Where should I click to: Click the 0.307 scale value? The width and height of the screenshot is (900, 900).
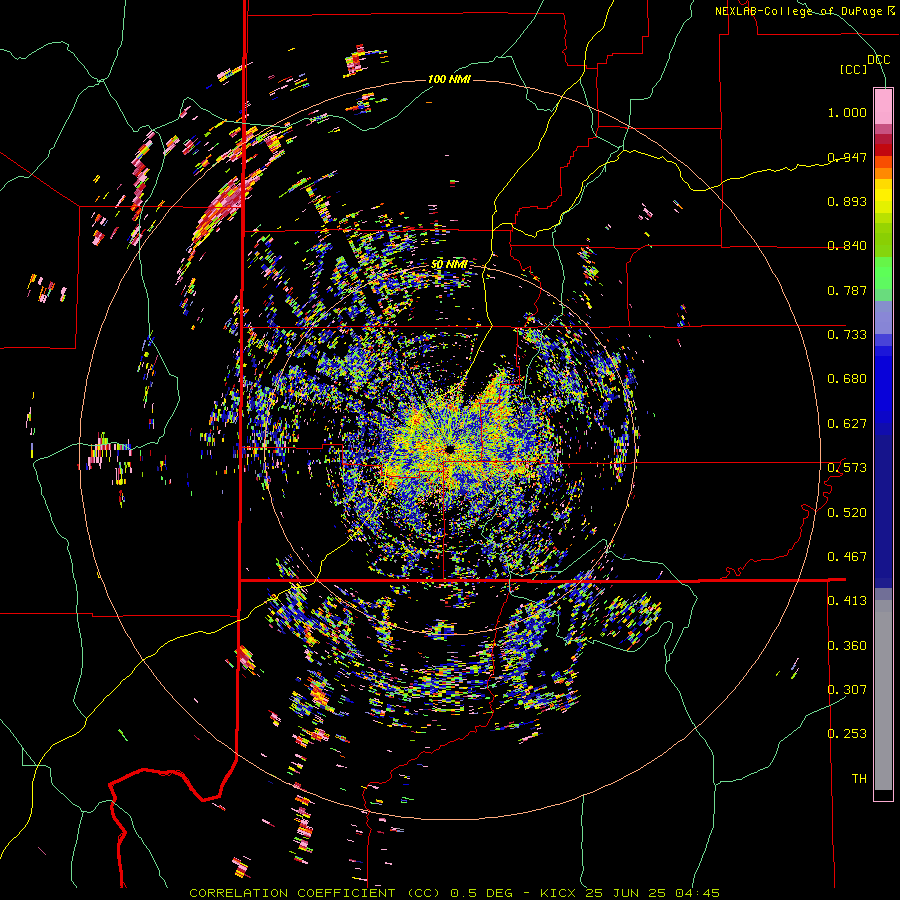click(x=847, y=690)
